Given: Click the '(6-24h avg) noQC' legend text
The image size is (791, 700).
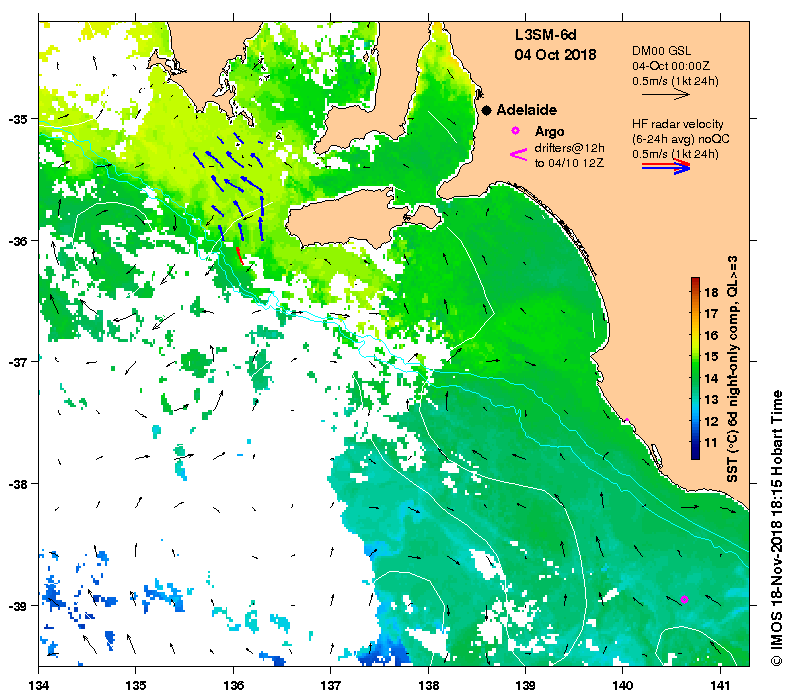Looking at the screenshot, I should point(681,139).
